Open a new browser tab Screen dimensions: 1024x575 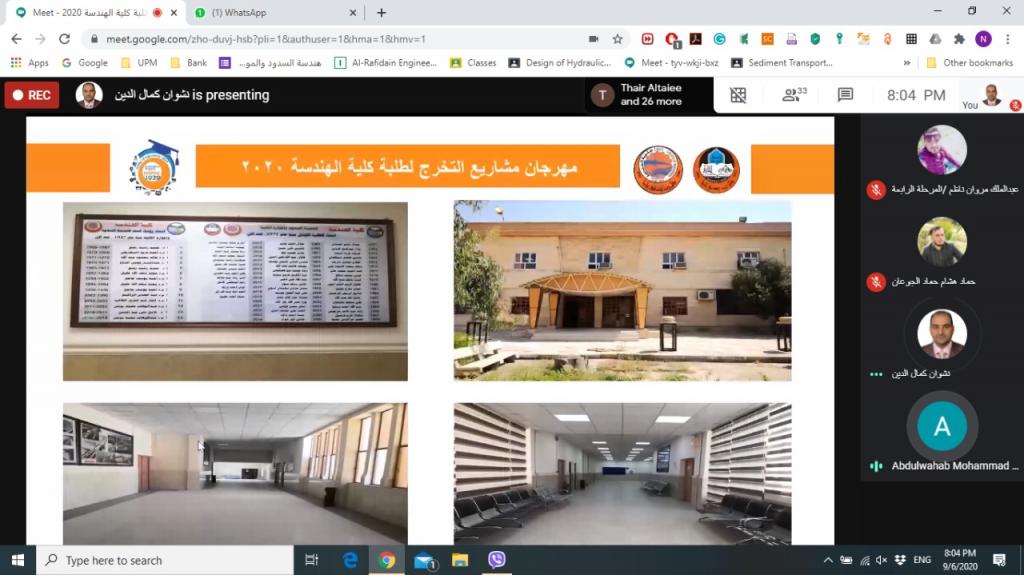(x=381, y=12)
